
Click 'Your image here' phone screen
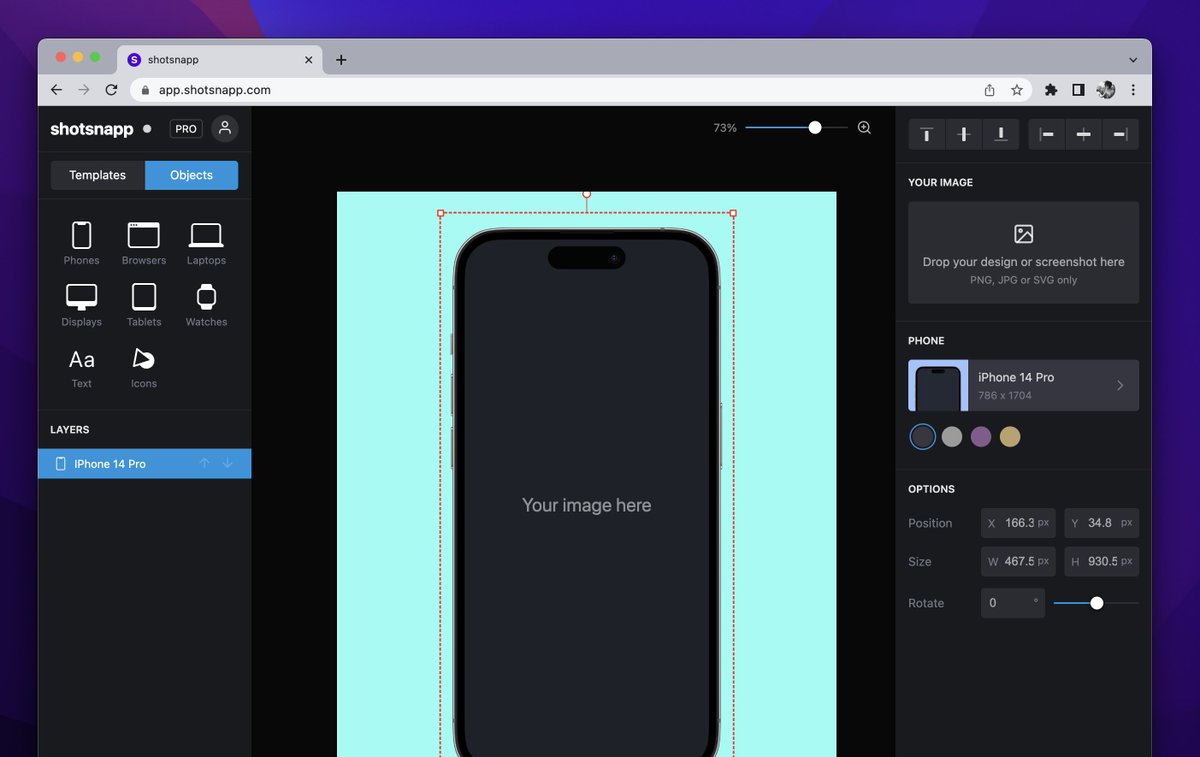[587, 505]
